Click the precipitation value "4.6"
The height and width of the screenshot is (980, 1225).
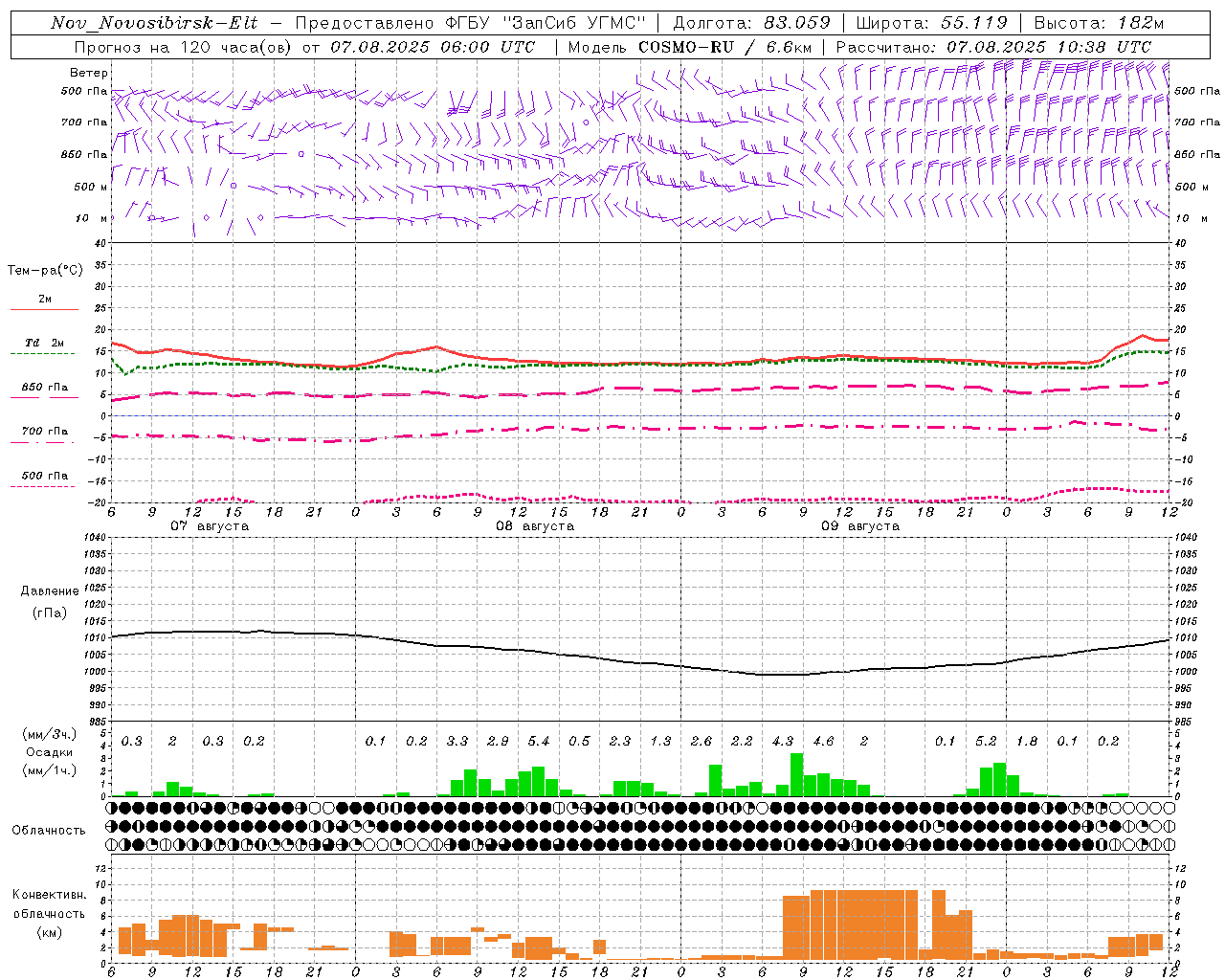823,741
